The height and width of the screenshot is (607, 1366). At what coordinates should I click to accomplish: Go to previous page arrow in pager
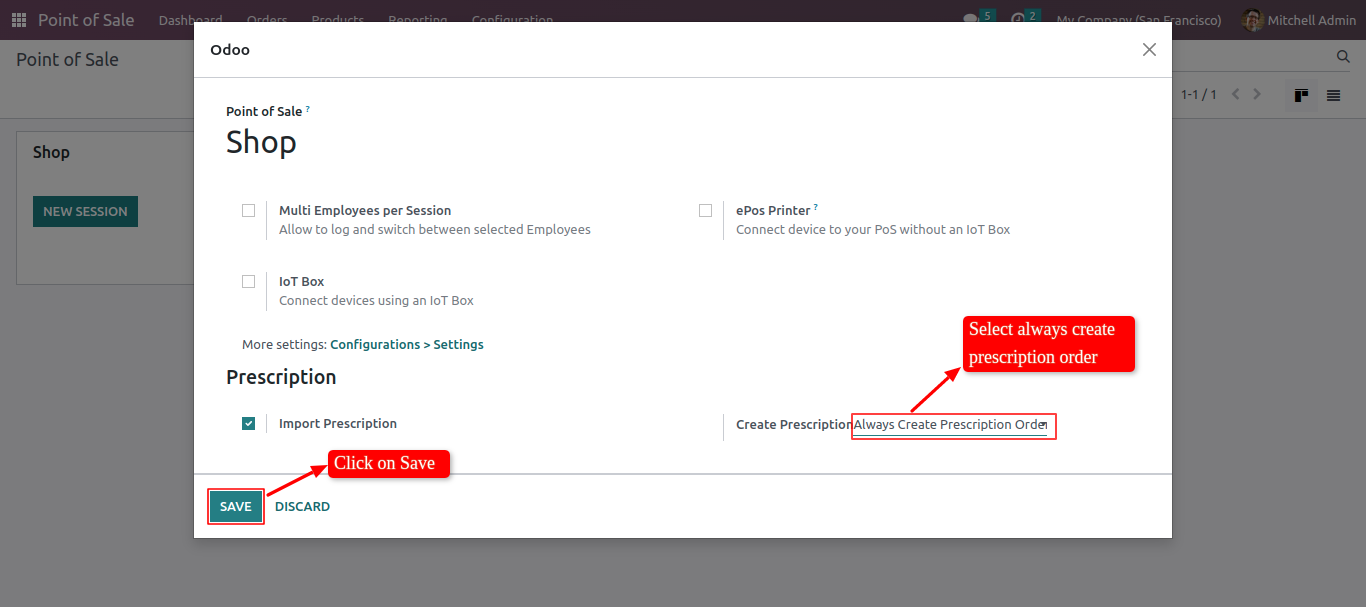point(1236,95)
